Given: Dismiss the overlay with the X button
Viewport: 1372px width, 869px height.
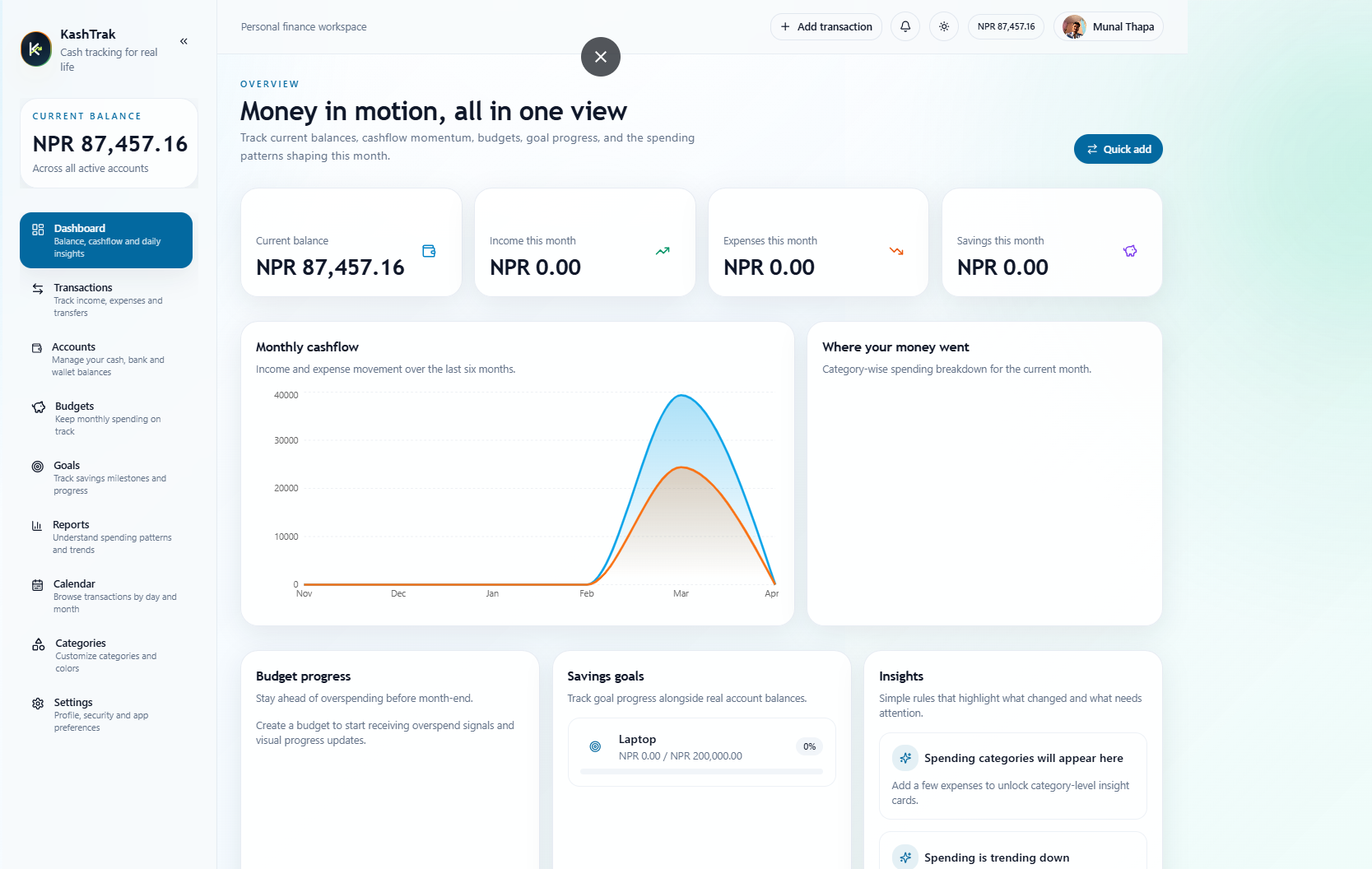Looking at the screenshot, I should point(600,57).
